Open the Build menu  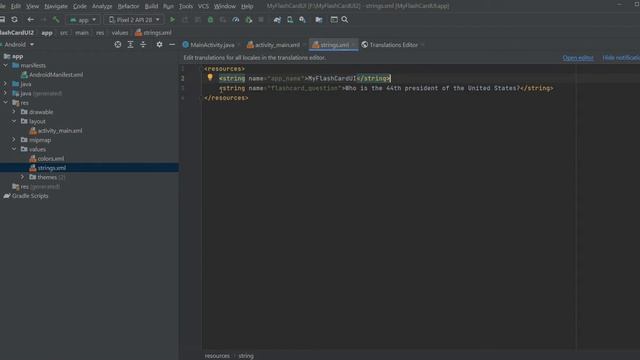(151, 6)
